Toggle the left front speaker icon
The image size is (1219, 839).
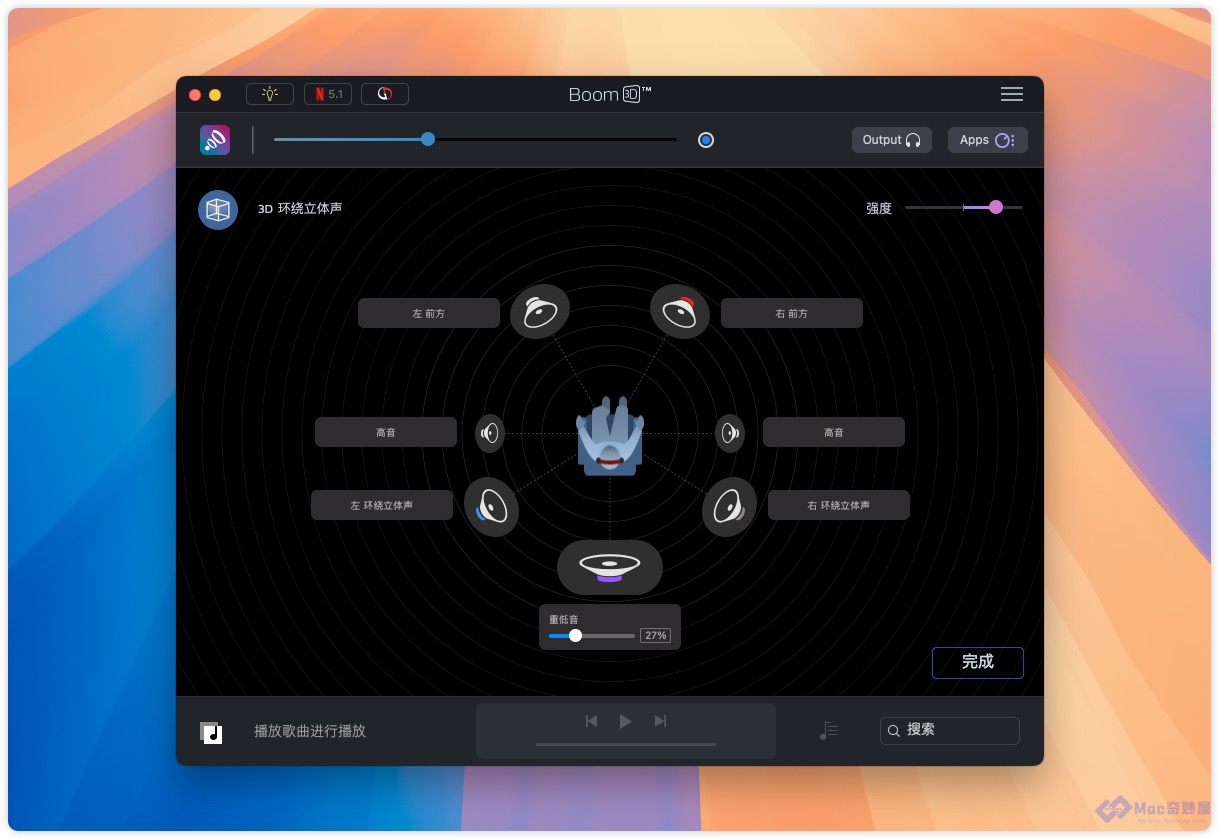540,312
